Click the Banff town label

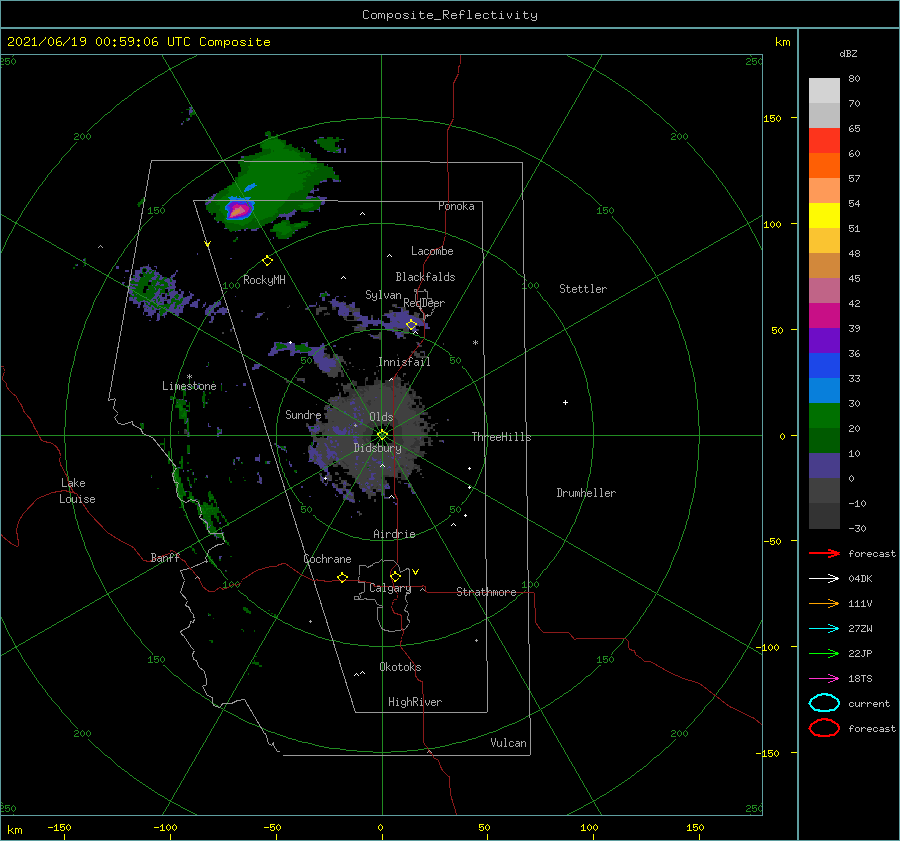(165, 557)
